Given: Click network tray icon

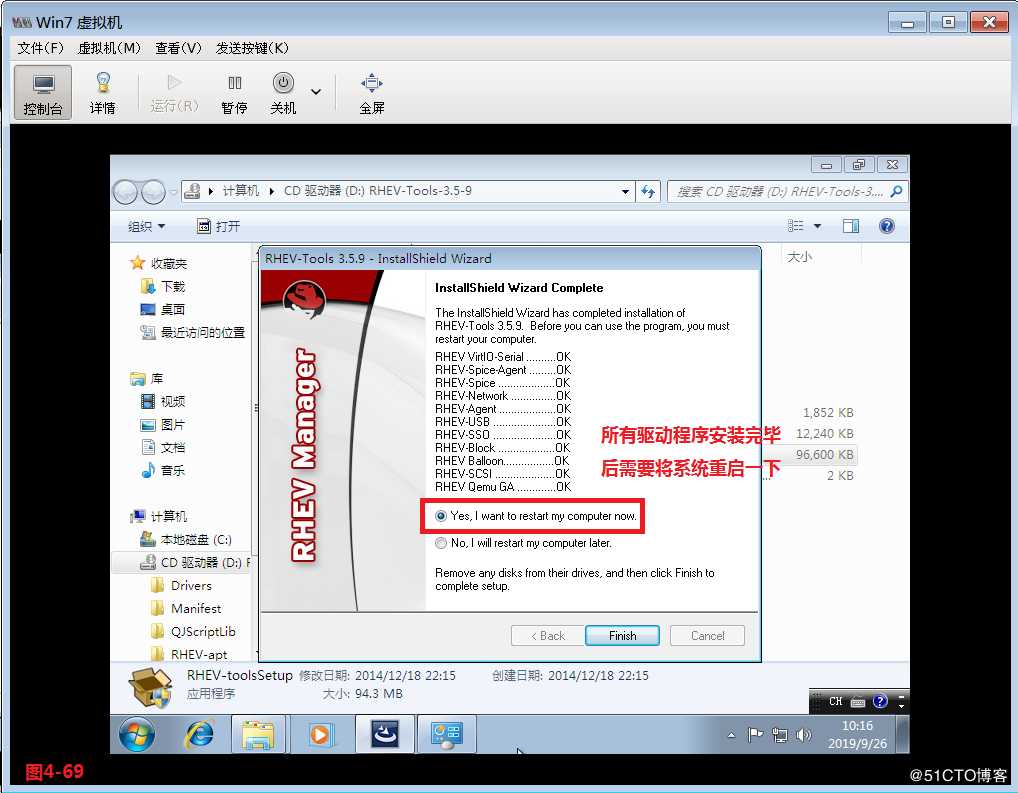Looking at the screenshot, I should [780, 735].
